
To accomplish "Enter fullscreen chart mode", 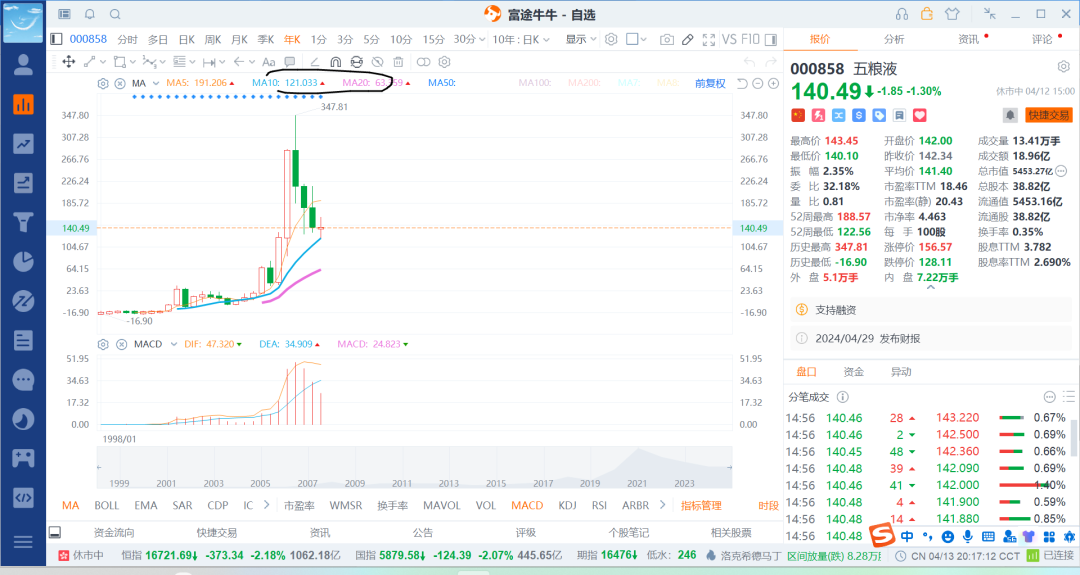I will point(708,40).
